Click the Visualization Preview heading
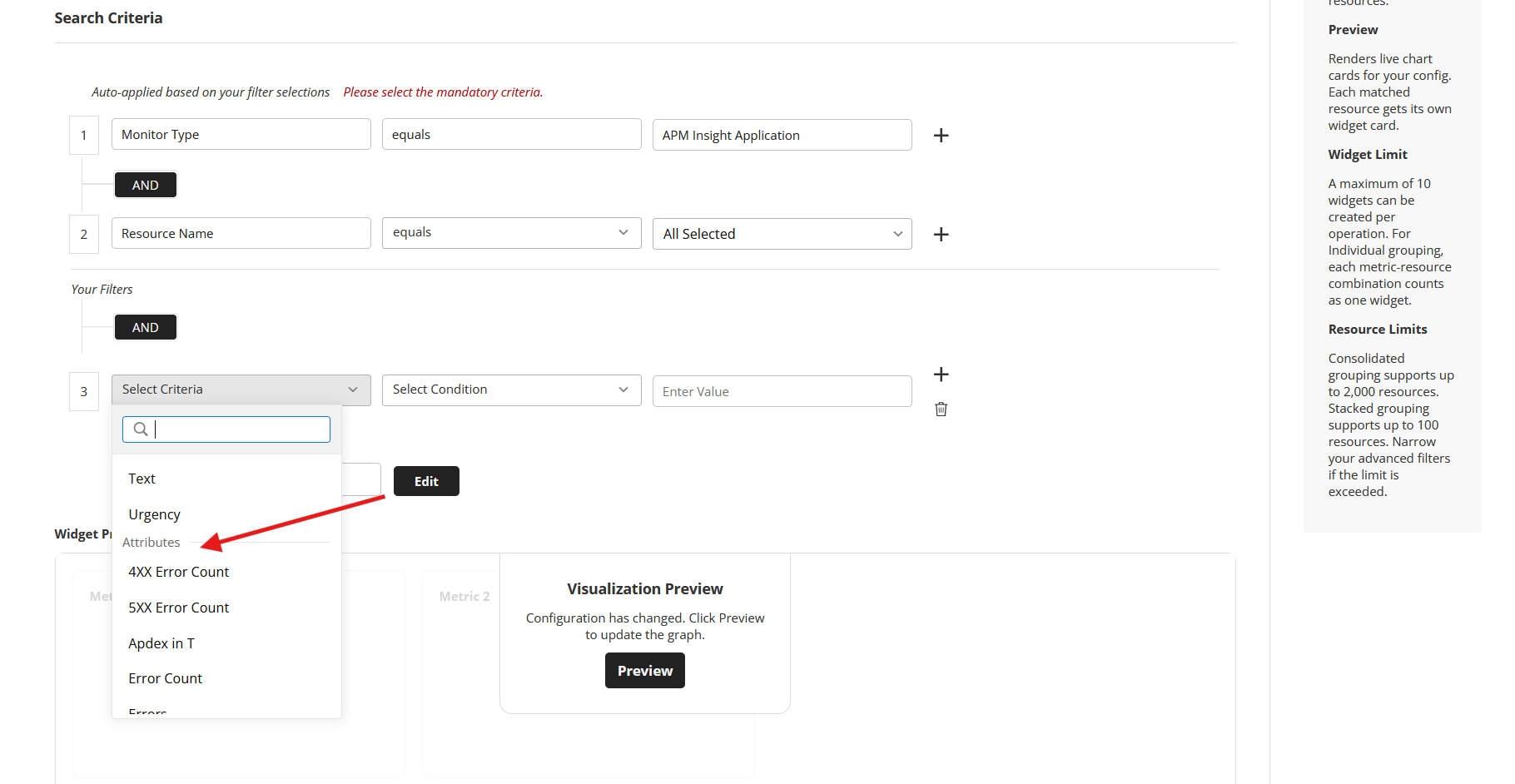 point(644,588)
